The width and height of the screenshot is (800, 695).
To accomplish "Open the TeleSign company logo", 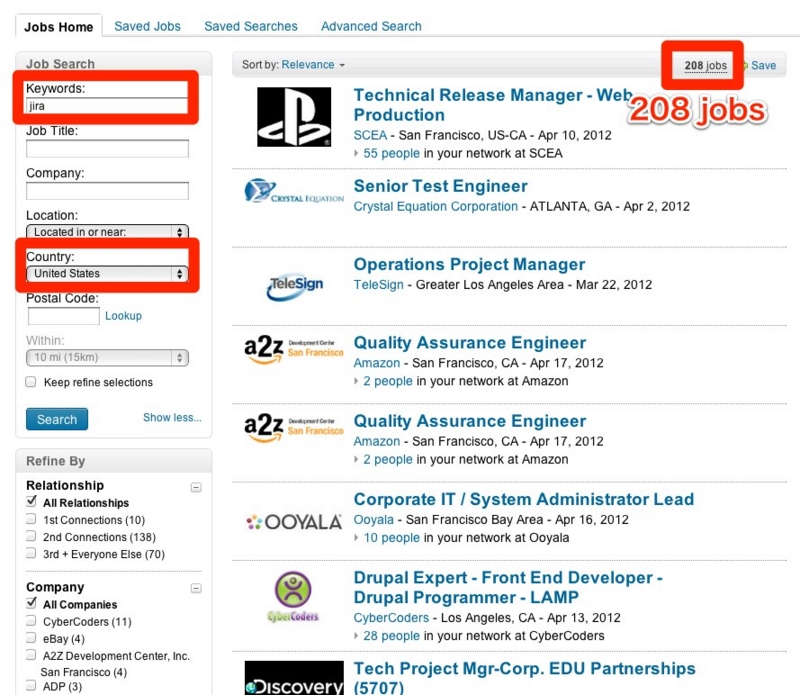I will [295, 287].
